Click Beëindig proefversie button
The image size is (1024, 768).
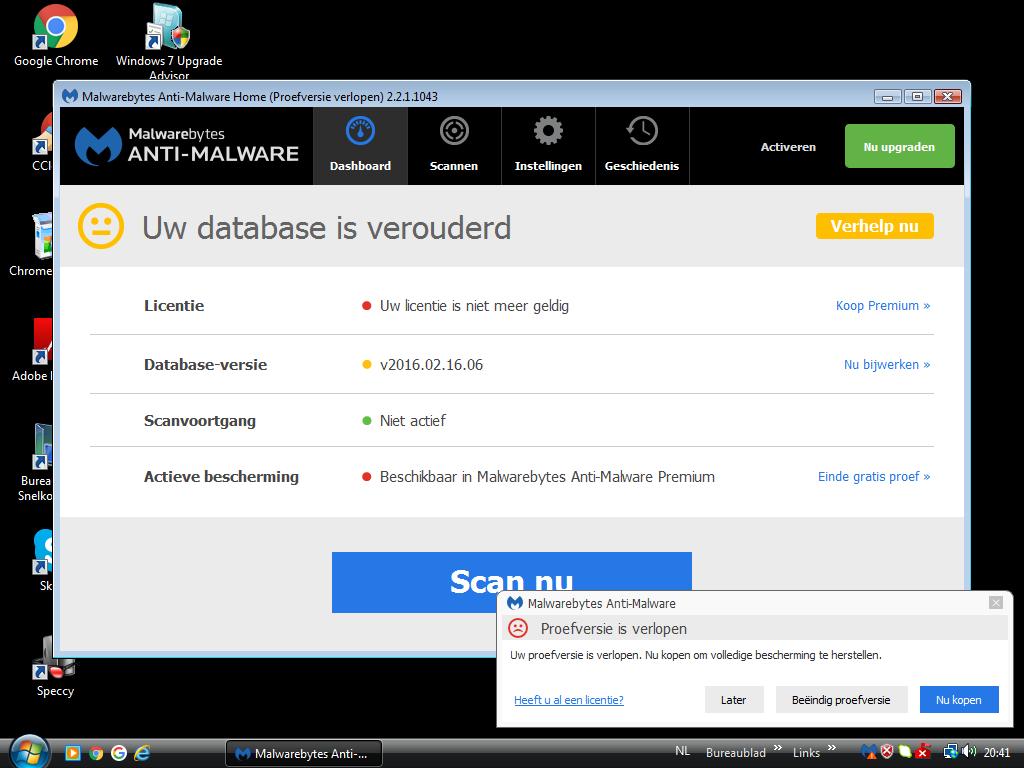[x=841, y=699]
